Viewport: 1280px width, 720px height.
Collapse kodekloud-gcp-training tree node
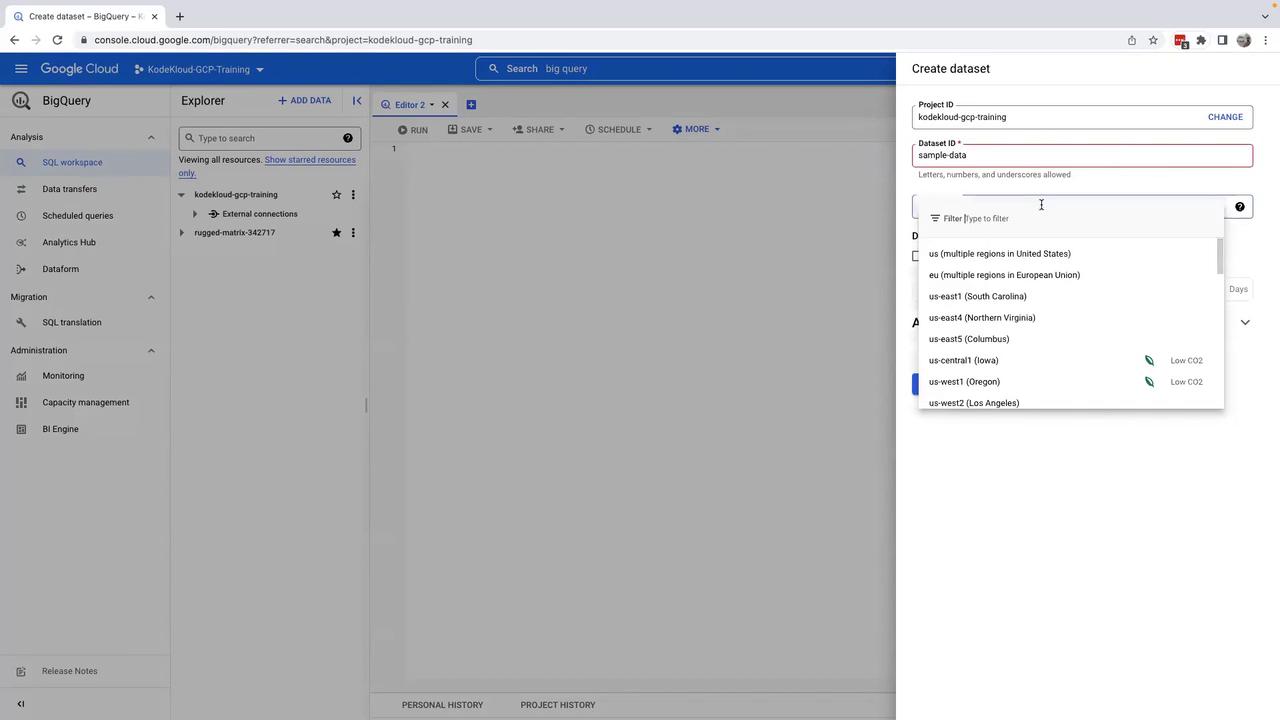[x=181, y=195]
